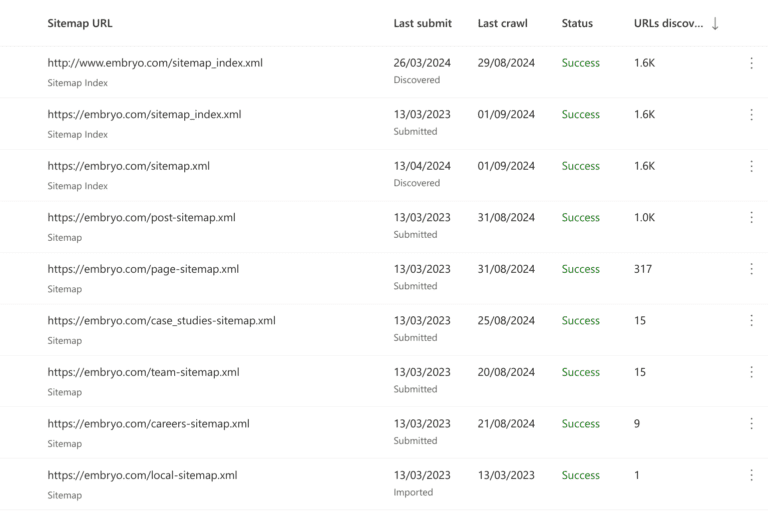Sort by URLs discovered column header

click(668, 23)
